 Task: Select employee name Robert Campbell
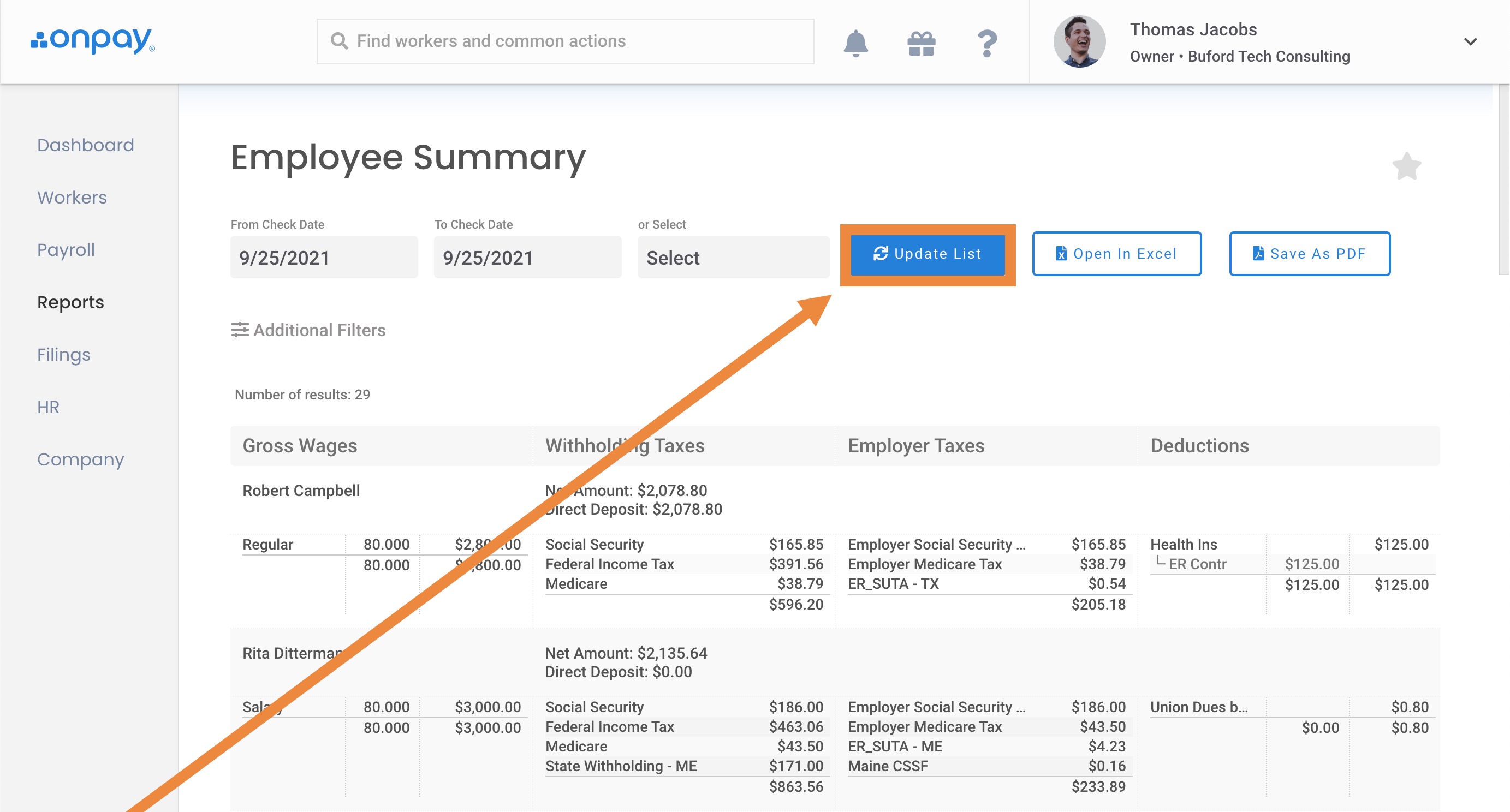(x=301, y=491)
